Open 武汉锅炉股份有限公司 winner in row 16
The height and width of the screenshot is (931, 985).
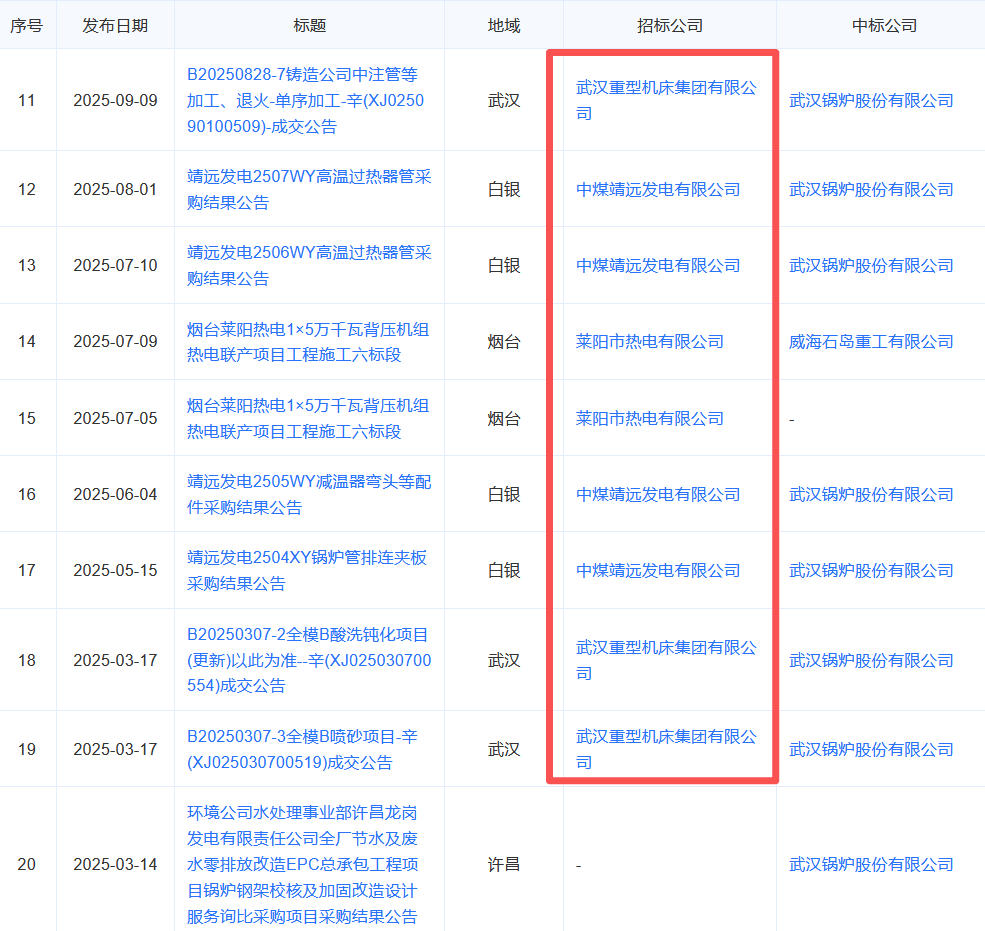(x=871, y=494)
